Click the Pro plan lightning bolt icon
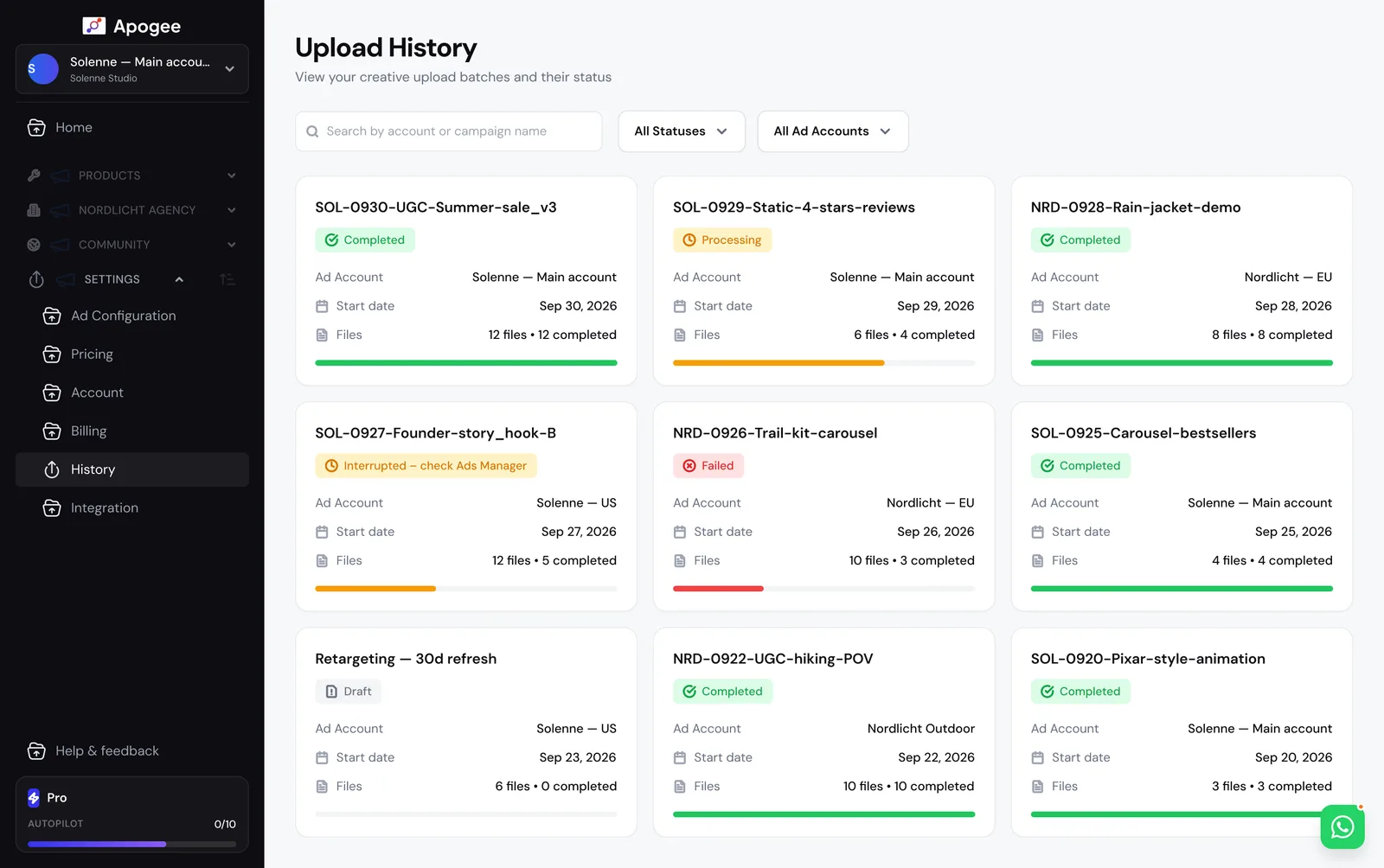 click(34, 798)
